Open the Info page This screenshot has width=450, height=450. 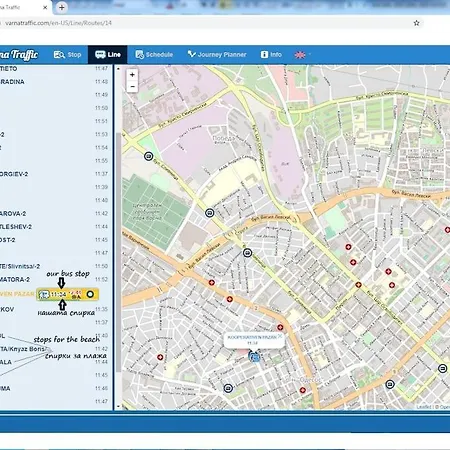click(271, 55)
